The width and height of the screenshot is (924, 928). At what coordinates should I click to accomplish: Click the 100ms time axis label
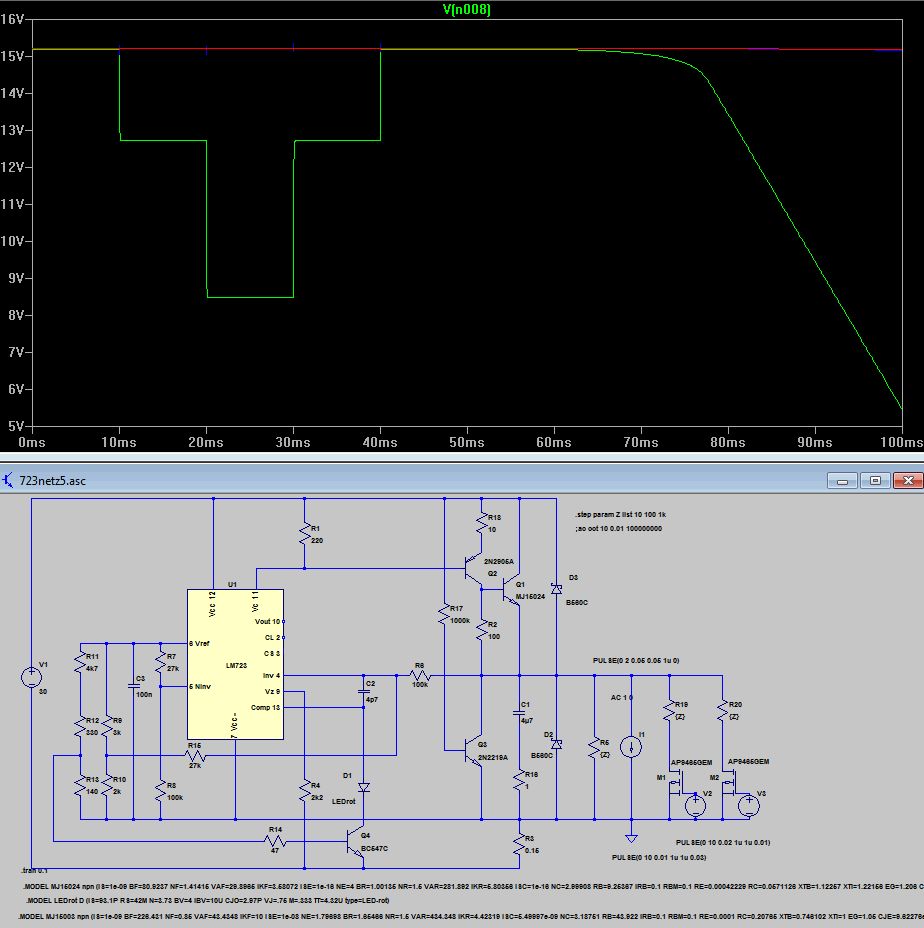pyautogui.click(x=902, y=442)
